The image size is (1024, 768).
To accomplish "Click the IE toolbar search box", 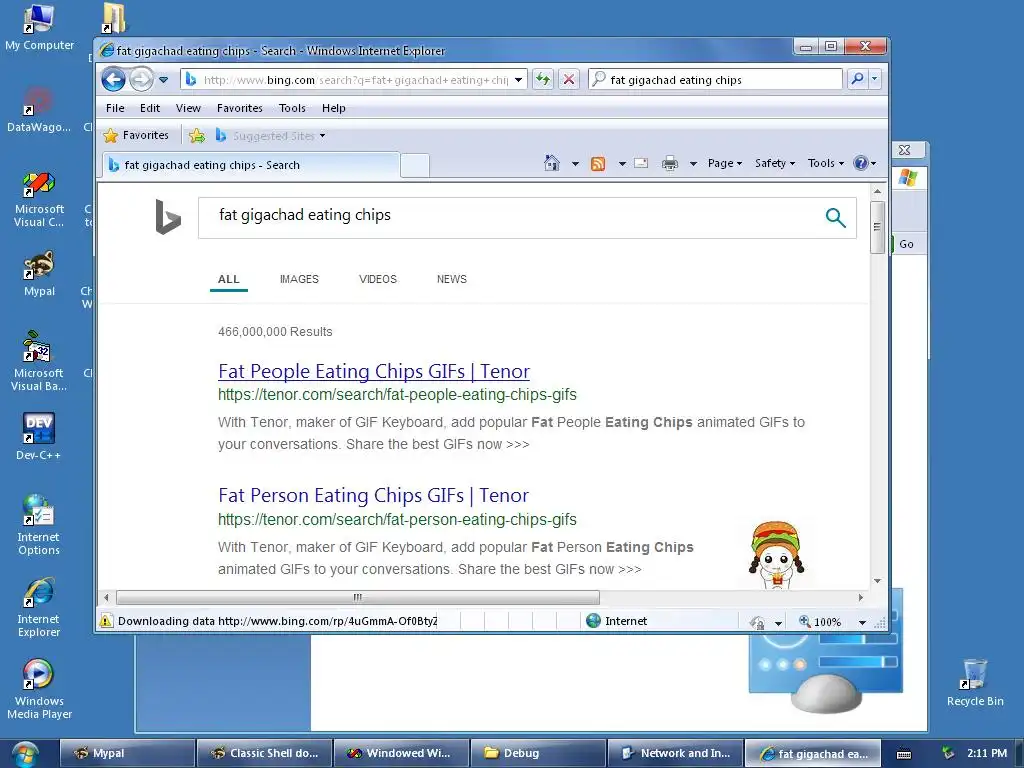I will (x=715, y=80).
